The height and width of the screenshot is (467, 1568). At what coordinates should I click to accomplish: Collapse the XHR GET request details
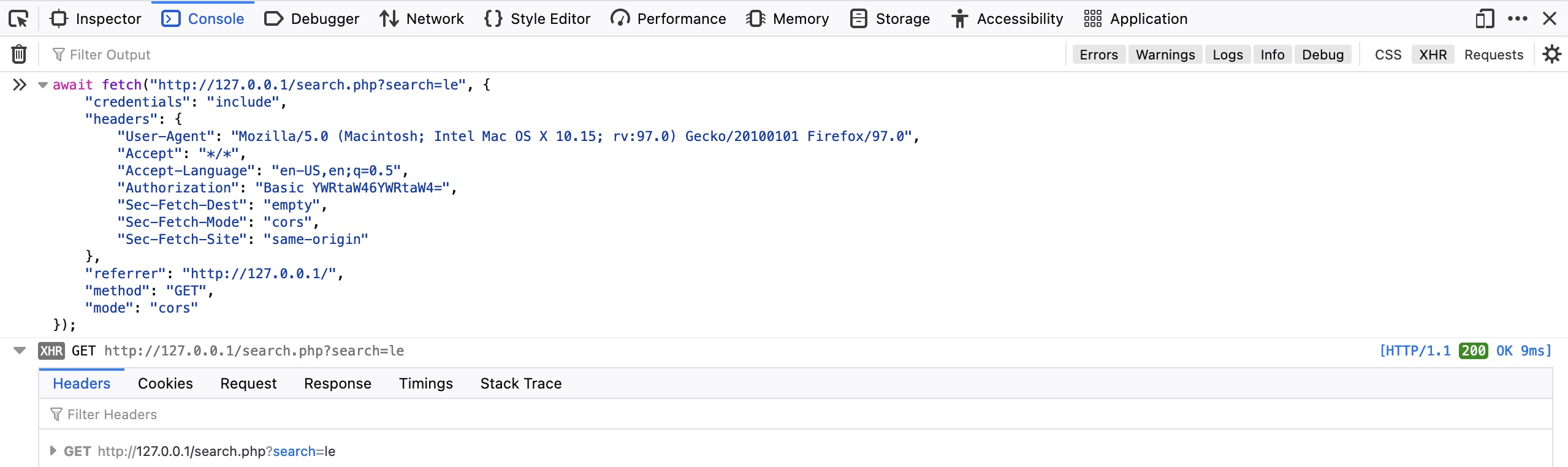(20, 351)
